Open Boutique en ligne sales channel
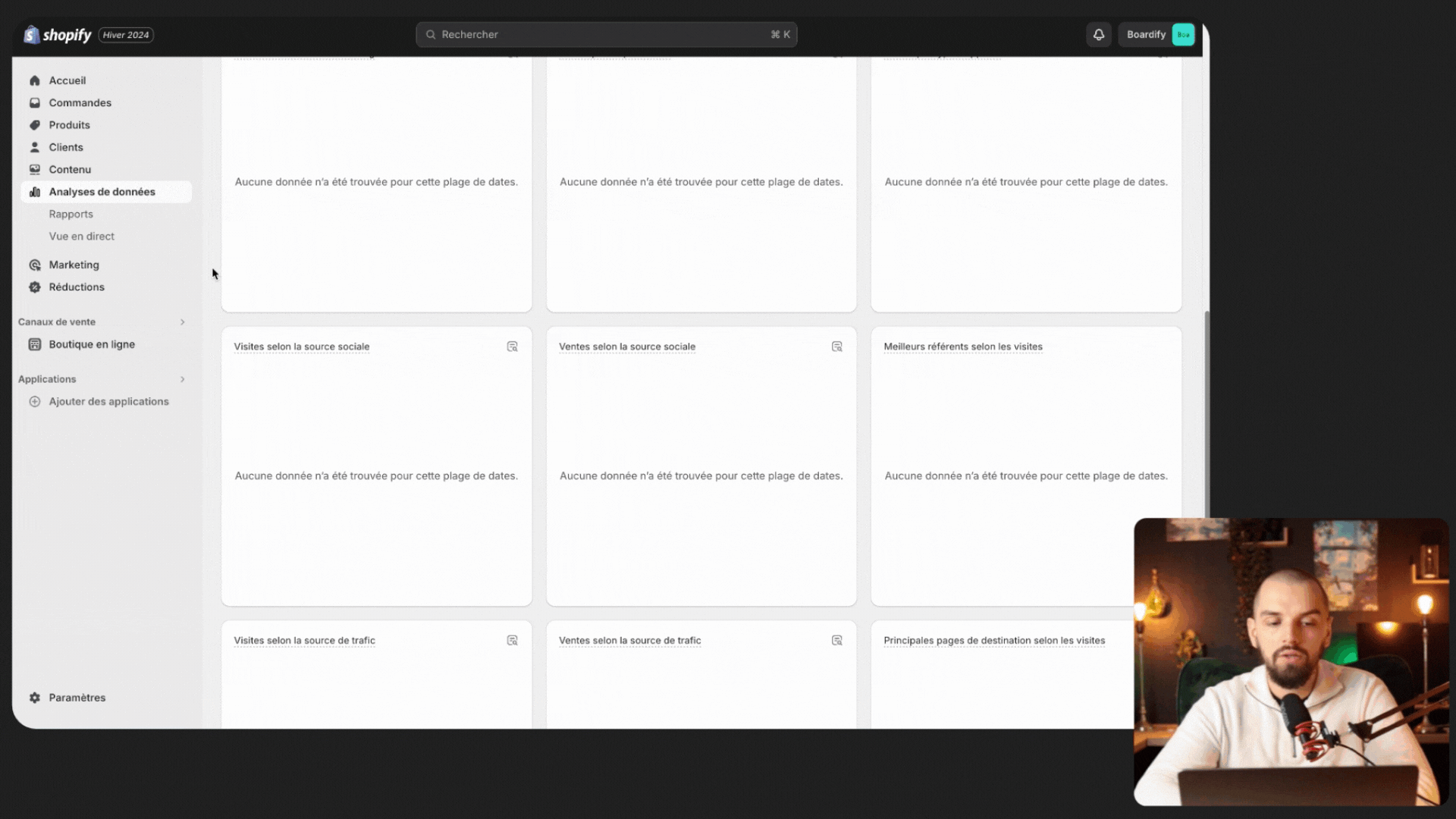This screenshot has height=819, width=1456. [x=91, y=344]
